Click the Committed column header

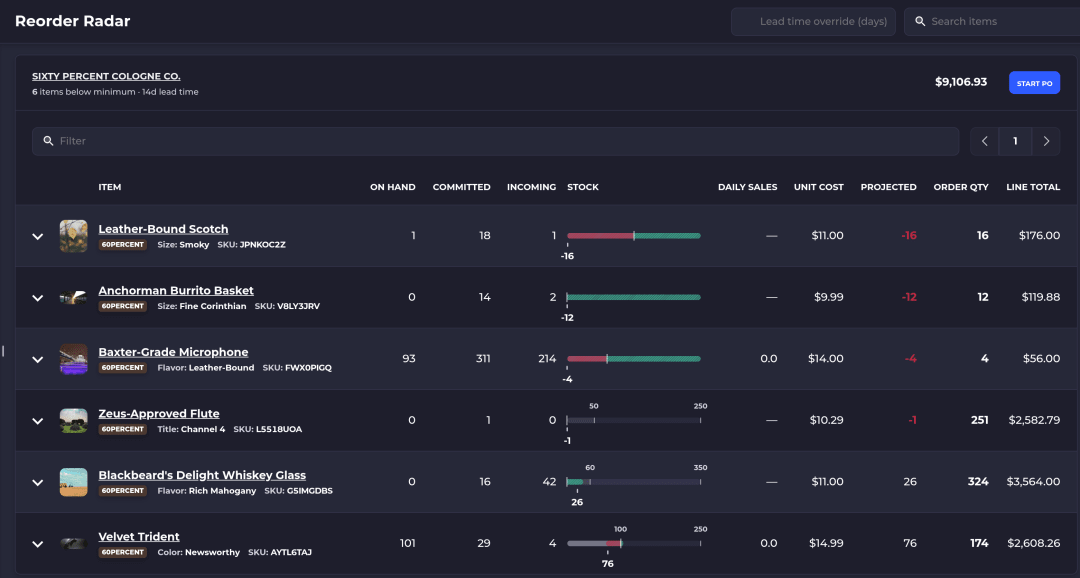point(461,187)
